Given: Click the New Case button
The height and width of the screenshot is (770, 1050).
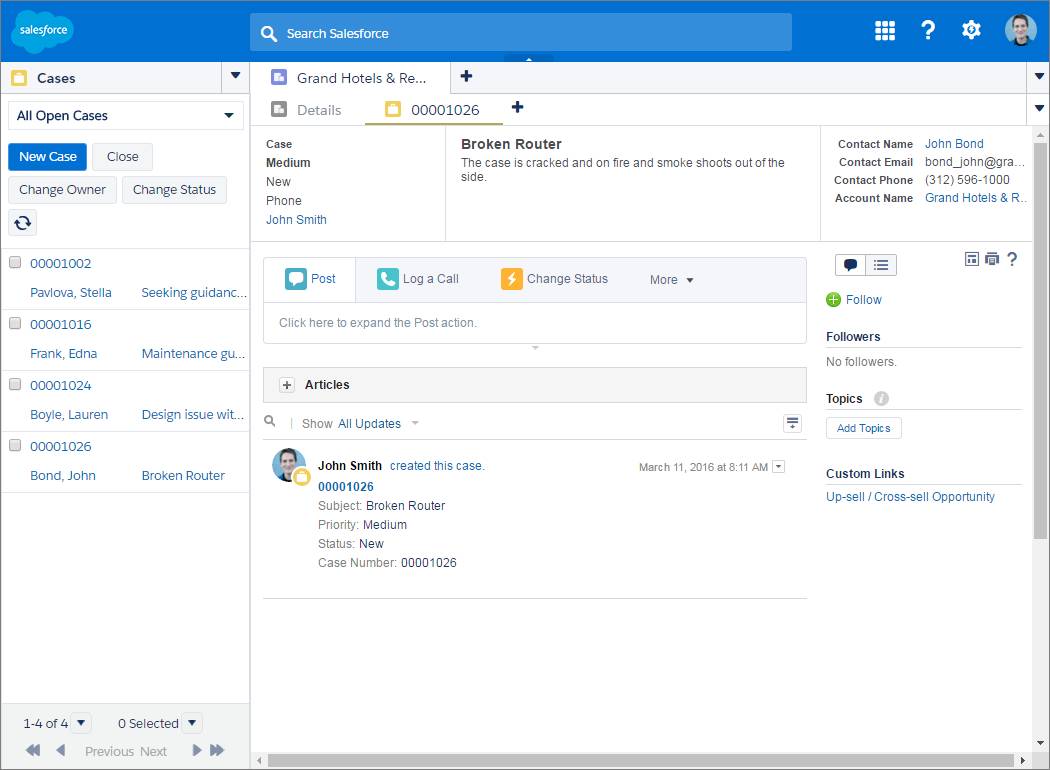Looking at the screenshot, I should [x=48, y=157].
